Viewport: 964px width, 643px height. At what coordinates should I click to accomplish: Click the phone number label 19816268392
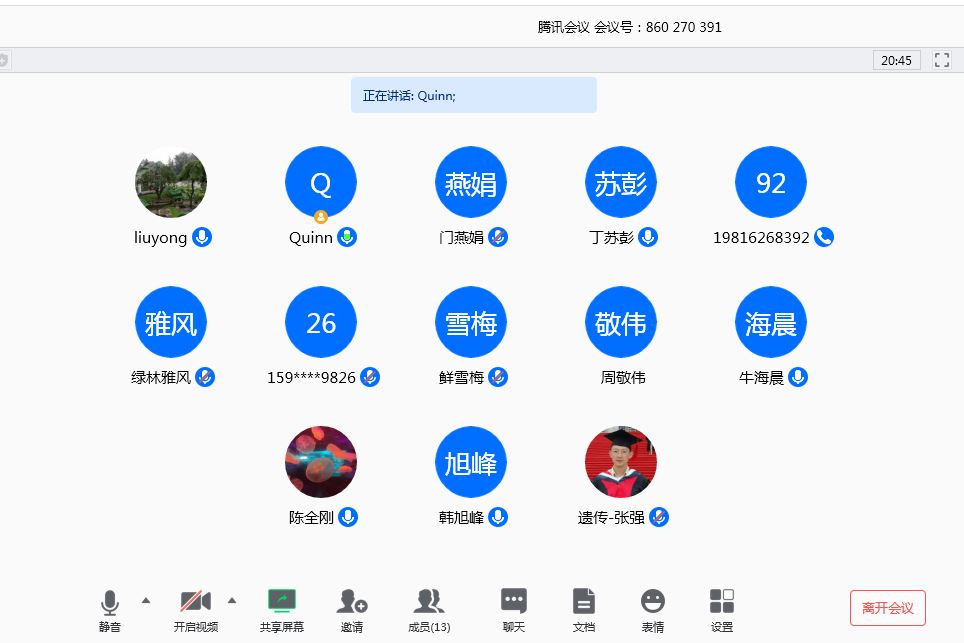pos(761,237)
